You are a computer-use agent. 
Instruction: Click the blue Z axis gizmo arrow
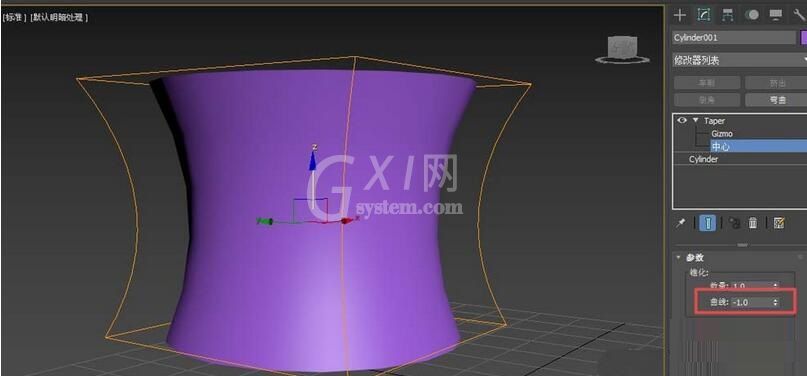pyautogui.click(x=312, y=162)
